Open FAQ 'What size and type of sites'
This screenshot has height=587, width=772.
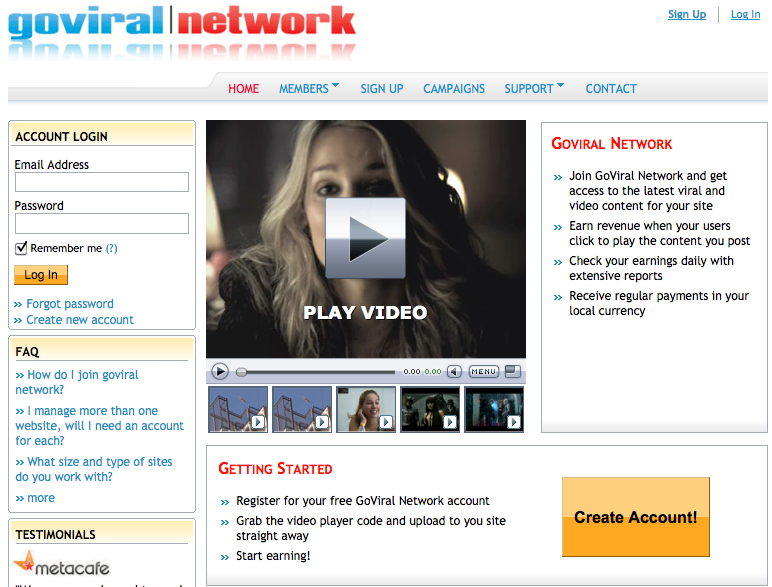tap(94, 469)
